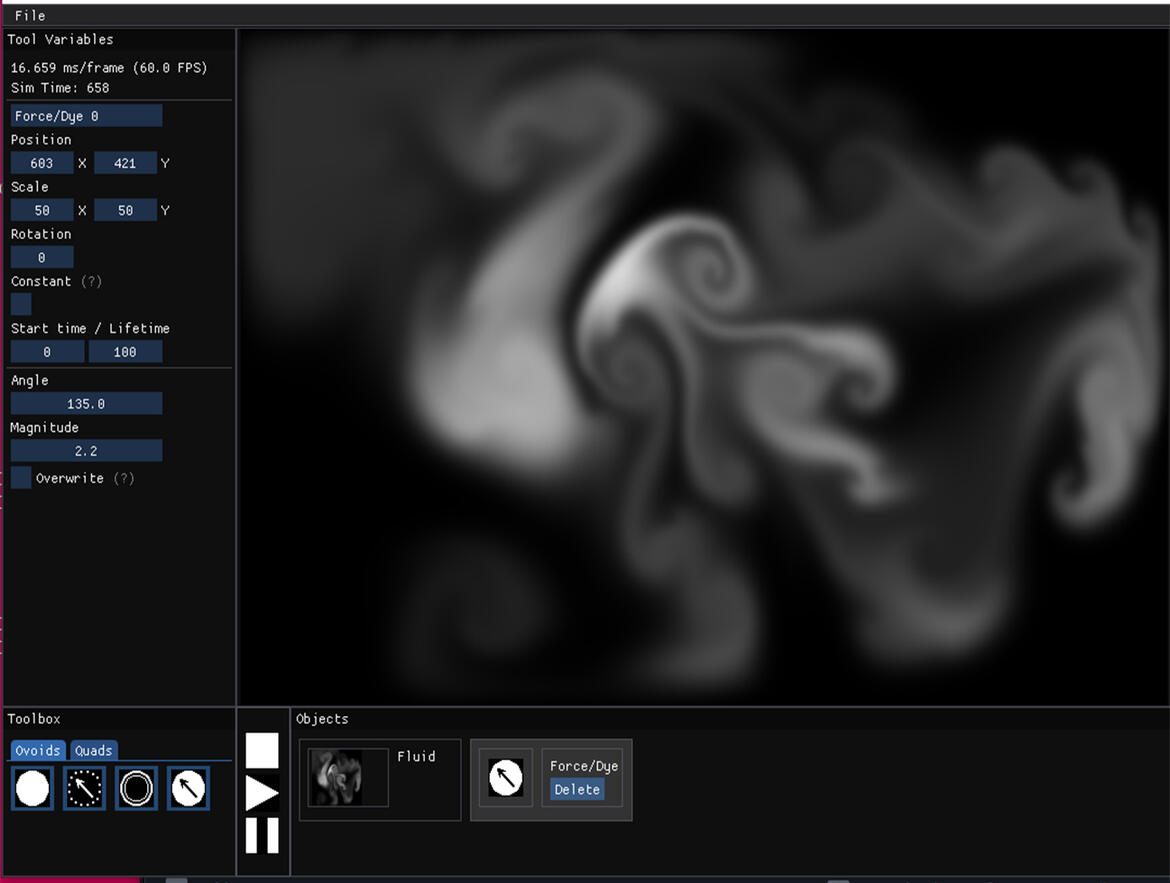Open the File menu

30,15
